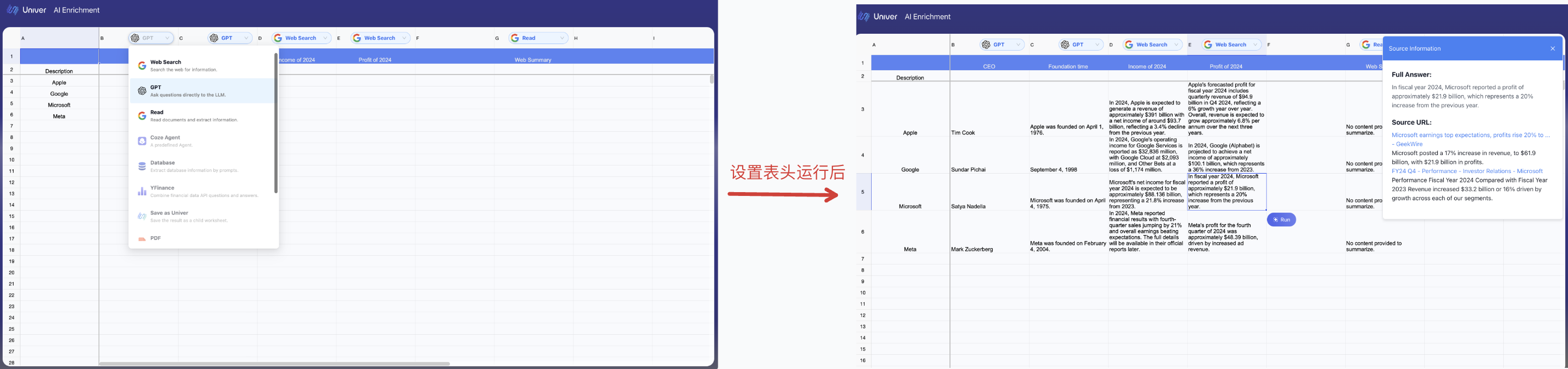Image resolution: width=1568 pixels, height=369 pixels.
Task: Select Sundar Pichai cell
Action: pyautogui.click(x=989, y=155)
